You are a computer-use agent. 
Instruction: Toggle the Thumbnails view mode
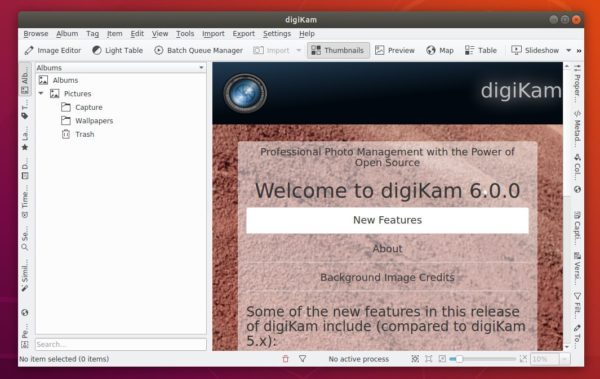(x=338, y=50)
